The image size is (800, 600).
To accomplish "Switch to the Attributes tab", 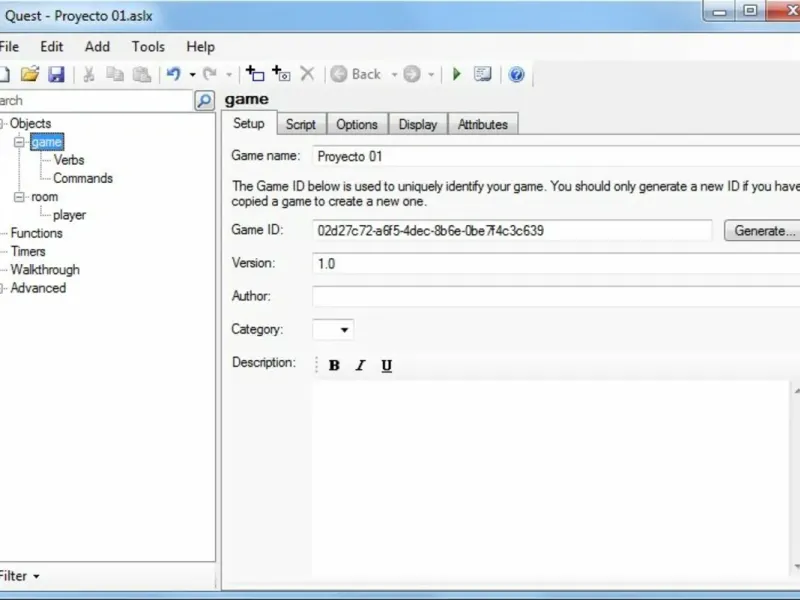I will click(483, 124).
